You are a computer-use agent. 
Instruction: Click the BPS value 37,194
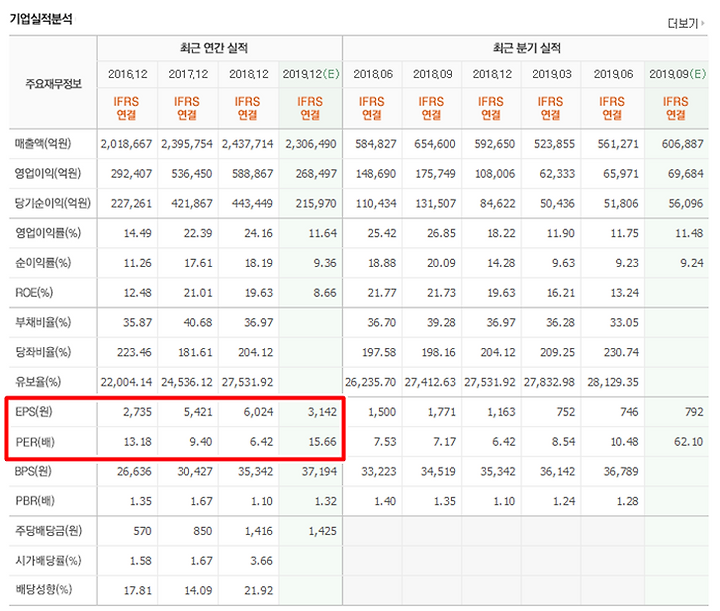(x=319, y=472)
